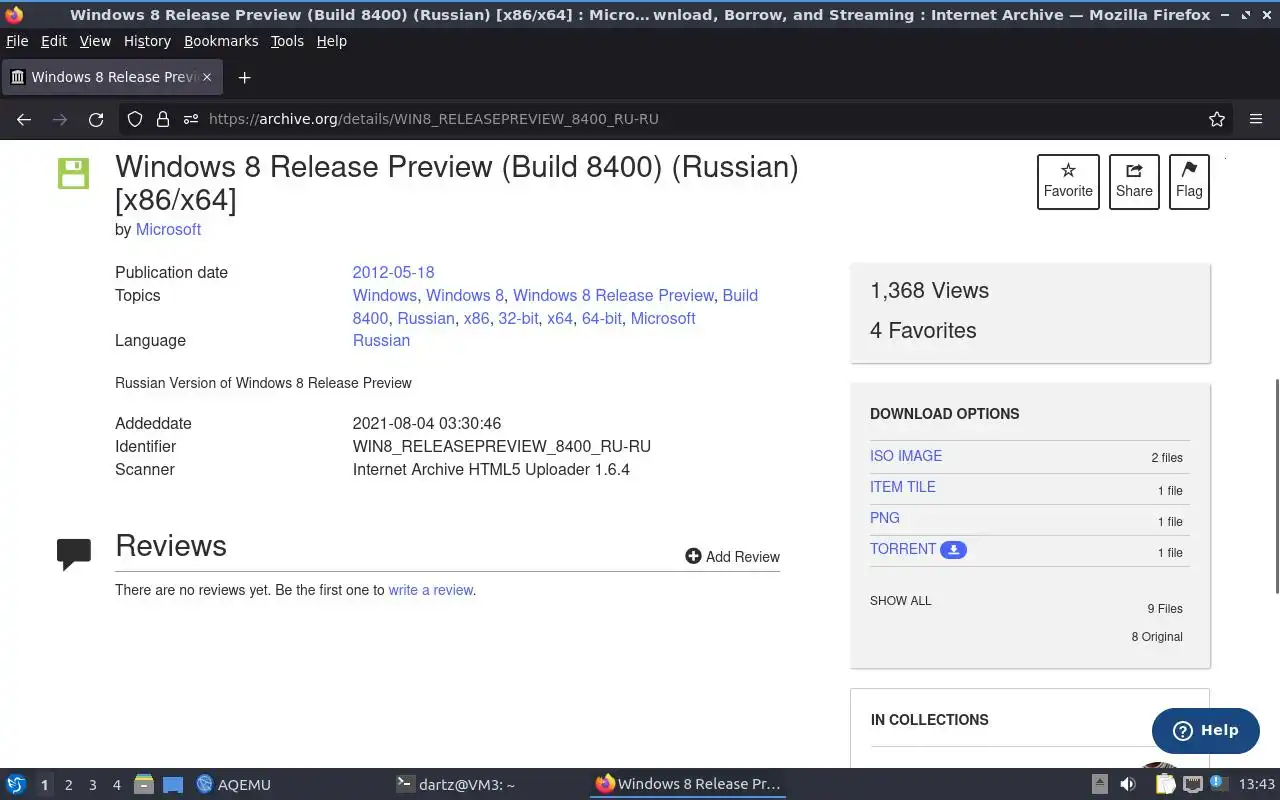Click the Add Review label
Image resolution: width=1280 pixels, height=800 pixels.
click(x=743, y=557)
